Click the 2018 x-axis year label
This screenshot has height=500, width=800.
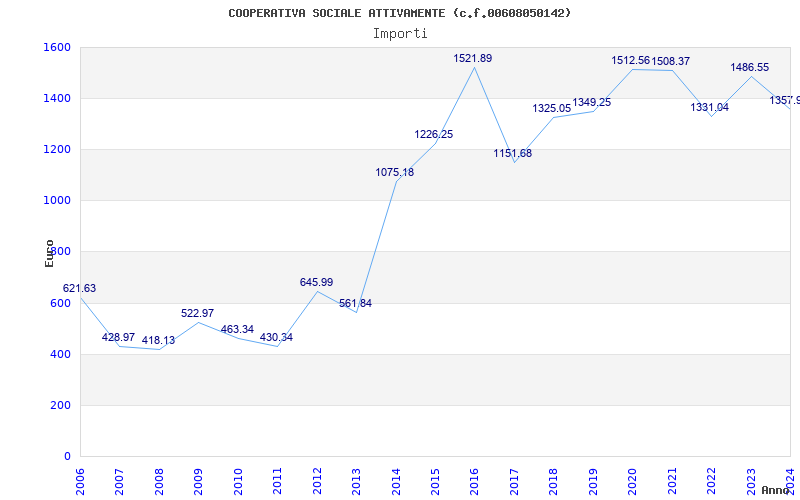click(554, 482)
